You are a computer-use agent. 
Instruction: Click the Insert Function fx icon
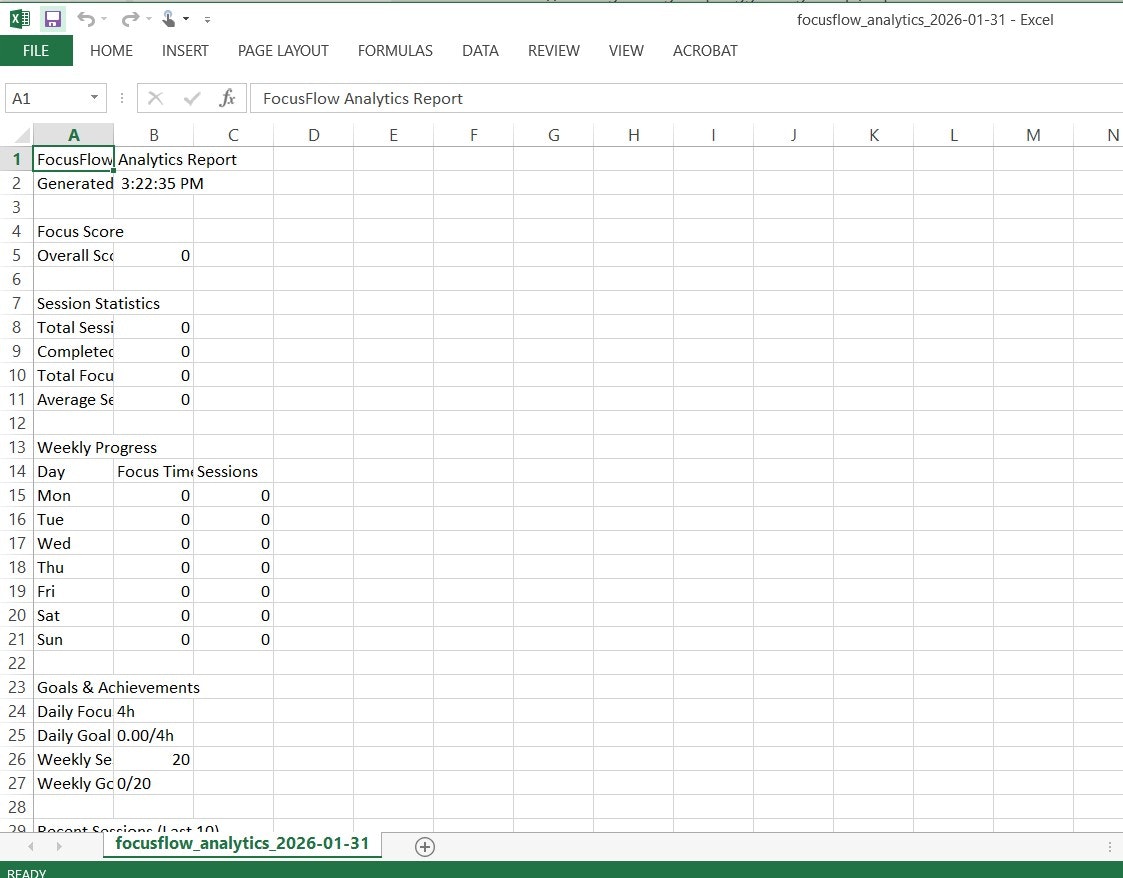(x=228, y=98)
